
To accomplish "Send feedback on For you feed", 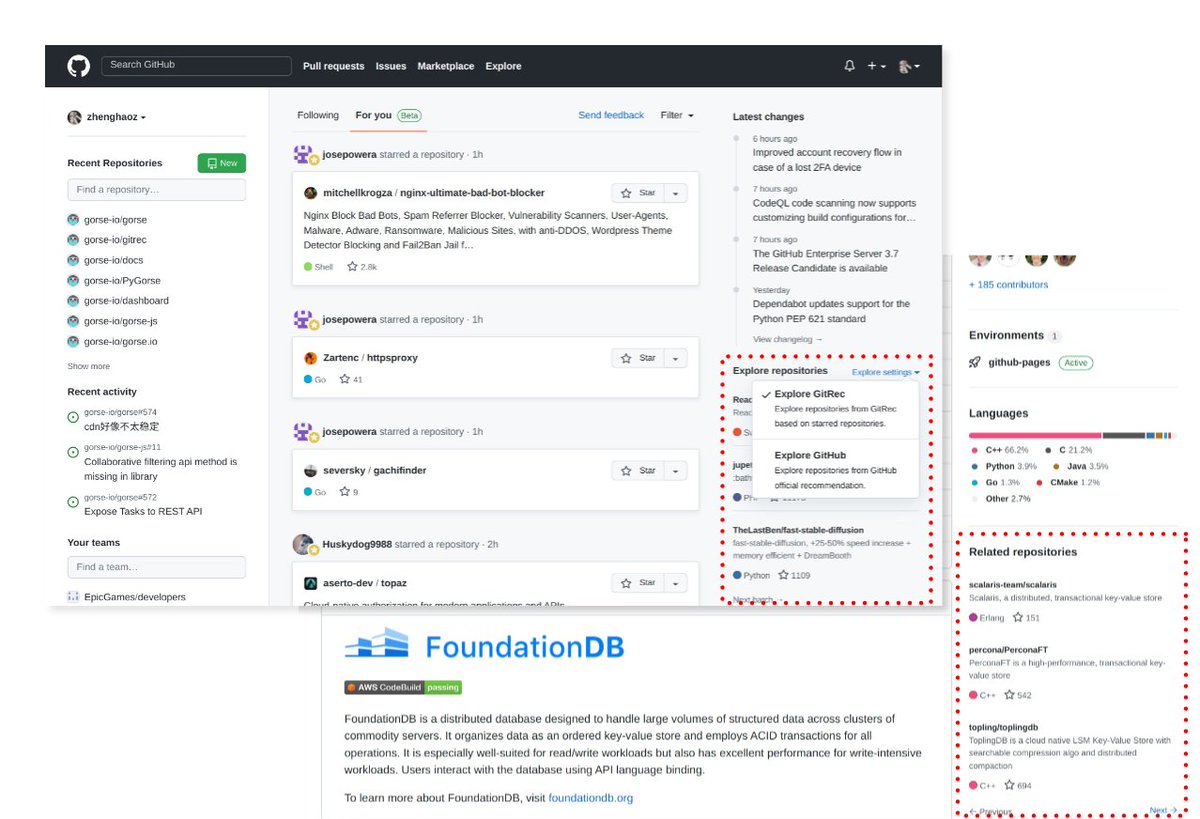I will point(611,115).
